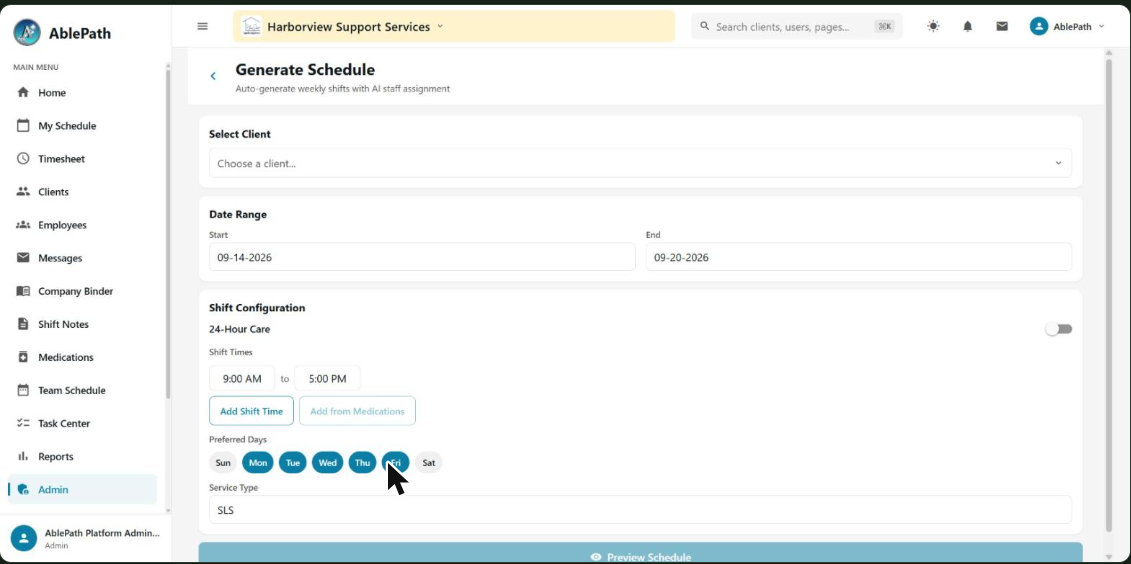Click the Admin shield icon
The height and width of the screenshot is (564, 1131).
coord(23,490)
